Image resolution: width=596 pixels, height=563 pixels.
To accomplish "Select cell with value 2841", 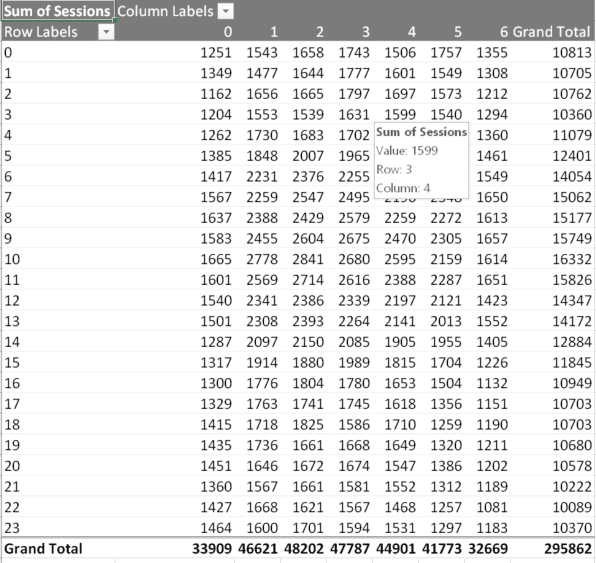I will pyautogui.click(x=308, y=259).
